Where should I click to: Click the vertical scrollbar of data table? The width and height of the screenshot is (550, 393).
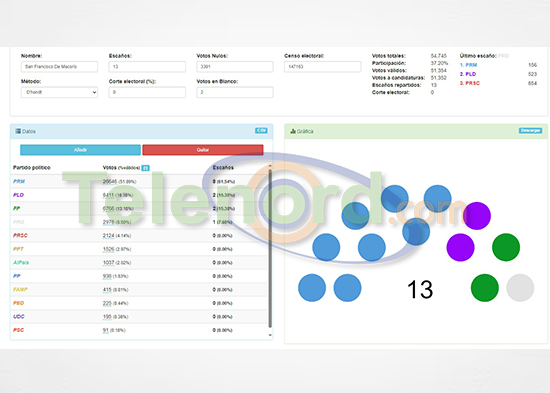click(x=270, y=248)
